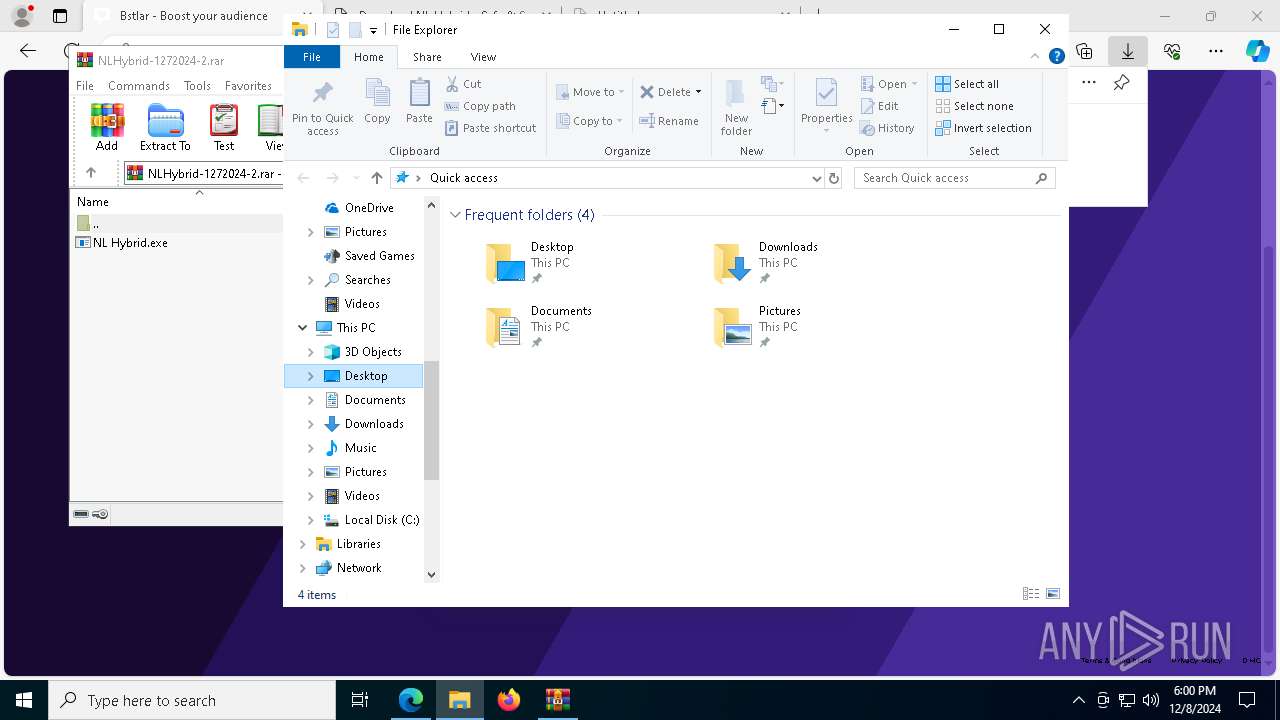Switch to the View ribbon tab
The height and width of the screenshot is (720, 1280).
point(483,57)
